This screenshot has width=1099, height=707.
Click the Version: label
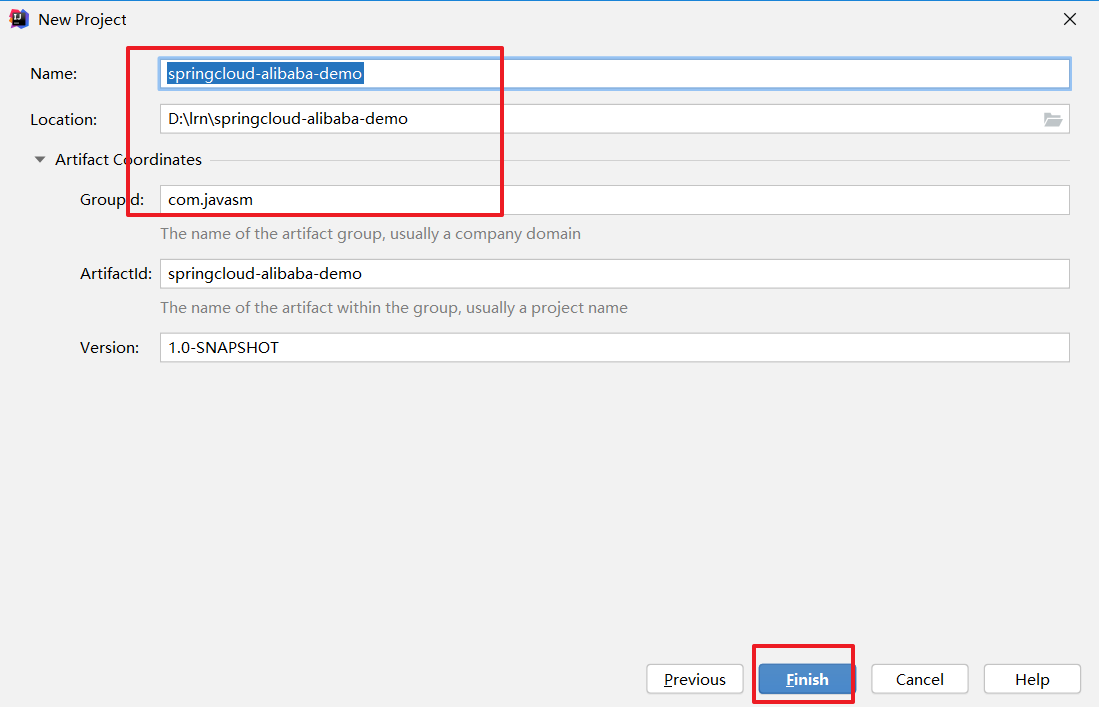click(x=109, y=348)
